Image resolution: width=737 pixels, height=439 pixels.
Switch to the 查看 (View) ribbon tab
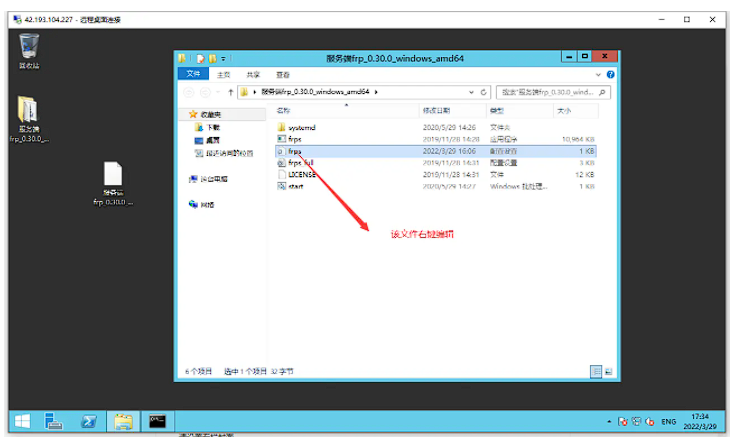point(283,74)
